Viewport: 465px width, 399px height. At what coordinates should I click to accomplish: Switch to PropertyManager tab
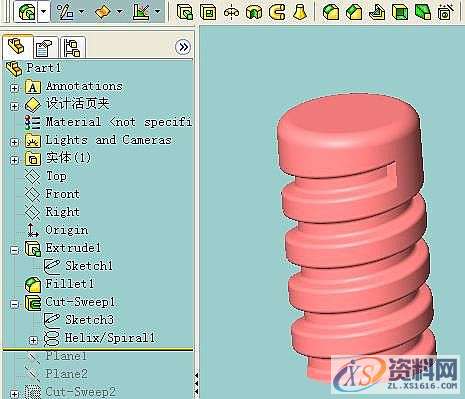[x=45, y=47]
